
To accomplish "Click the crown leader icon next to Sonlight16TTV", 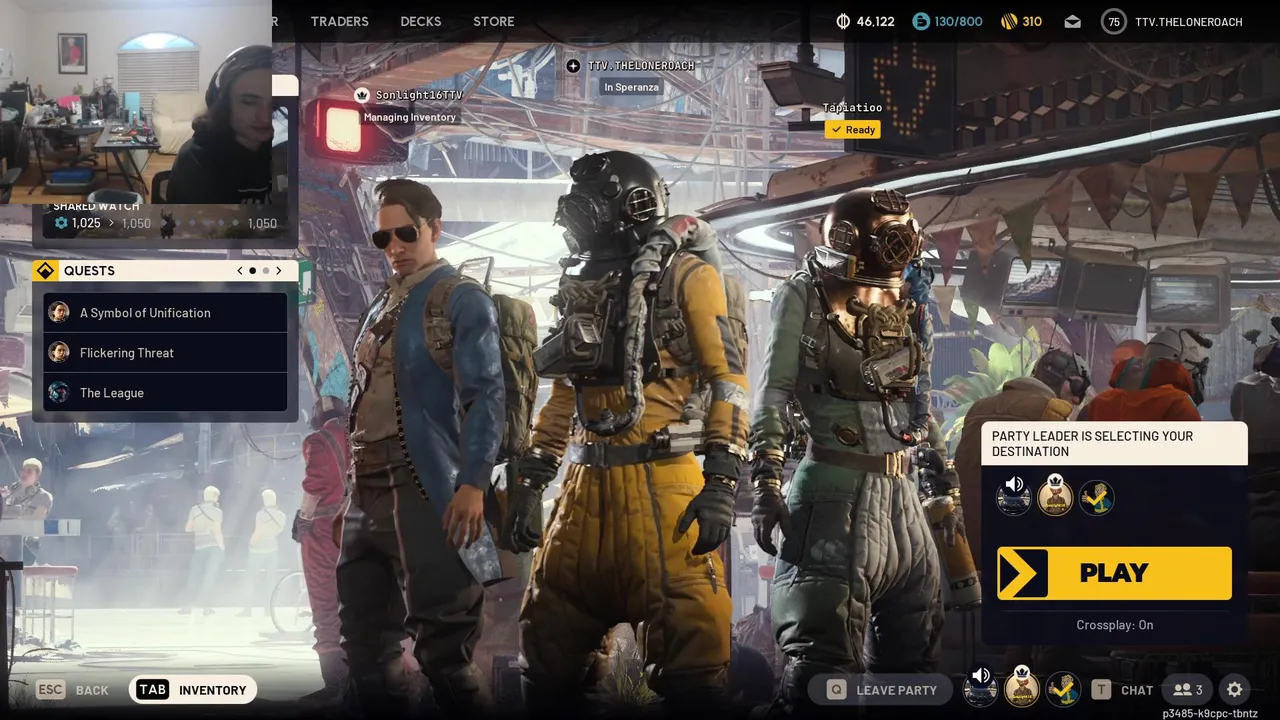I will (362, 95).
